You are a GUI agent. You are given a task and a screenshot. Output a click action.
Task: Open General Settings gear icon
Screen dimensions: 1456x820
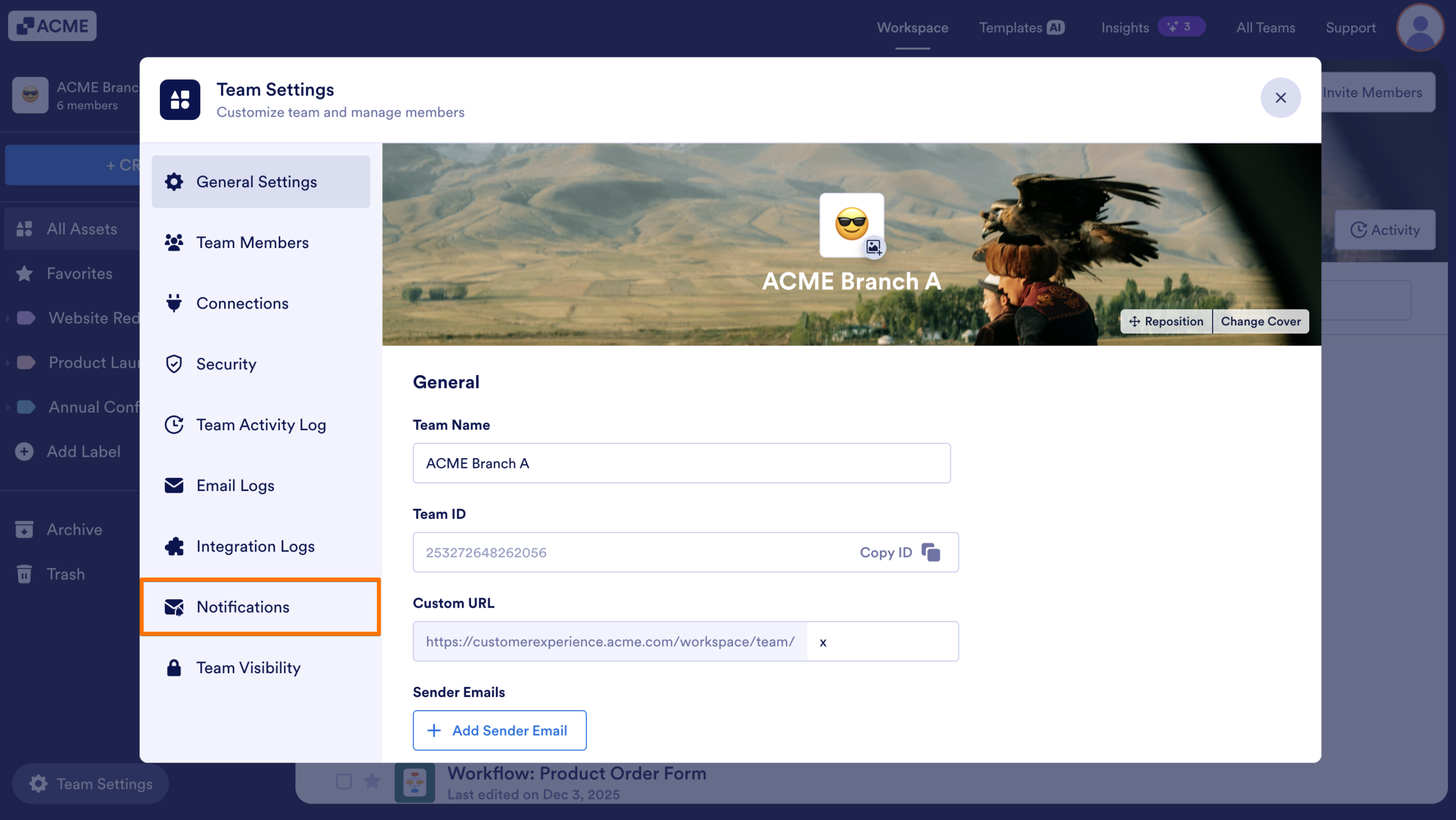click(174, 182)
